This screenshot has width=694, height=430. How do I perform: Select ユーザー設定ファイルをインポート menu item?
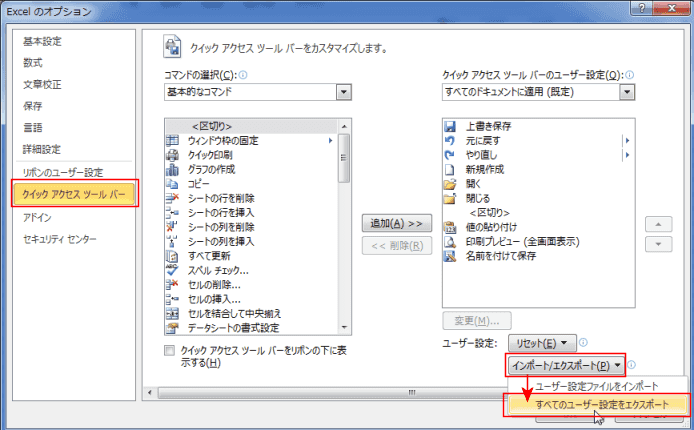click(x=597, y=386)
